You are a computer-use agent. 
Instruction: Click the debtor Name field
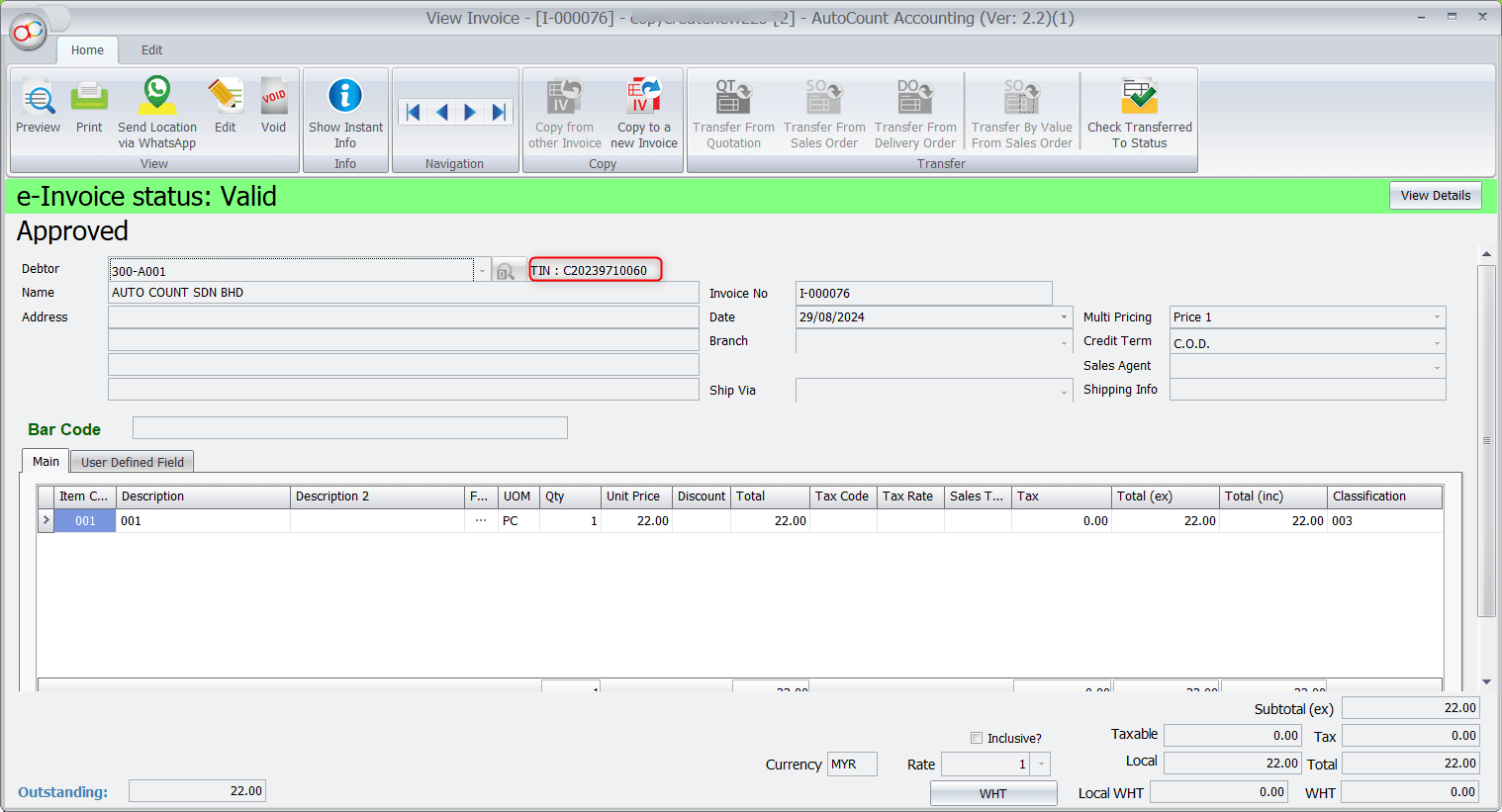[404, 293]
